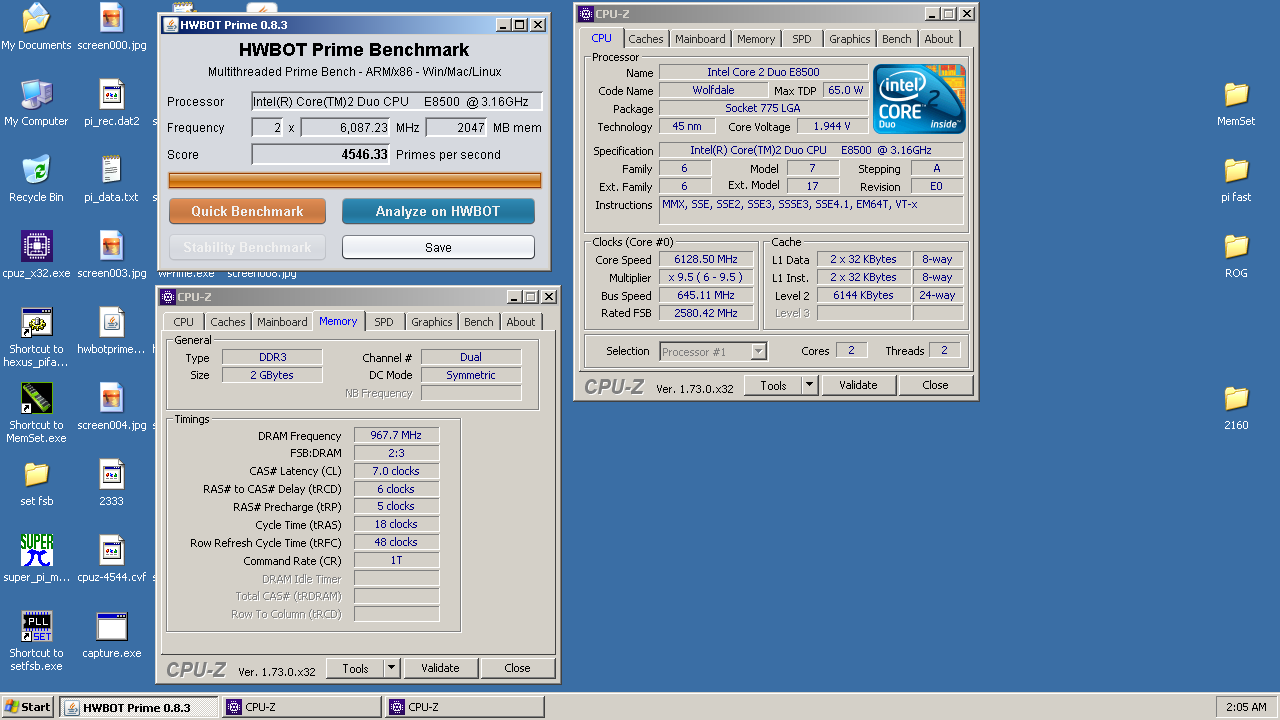The height and width of the screenshot is (720, 1280).
Task: Click the CAS# Latency 7.0 clocks value
Action: tap(397, 471)
